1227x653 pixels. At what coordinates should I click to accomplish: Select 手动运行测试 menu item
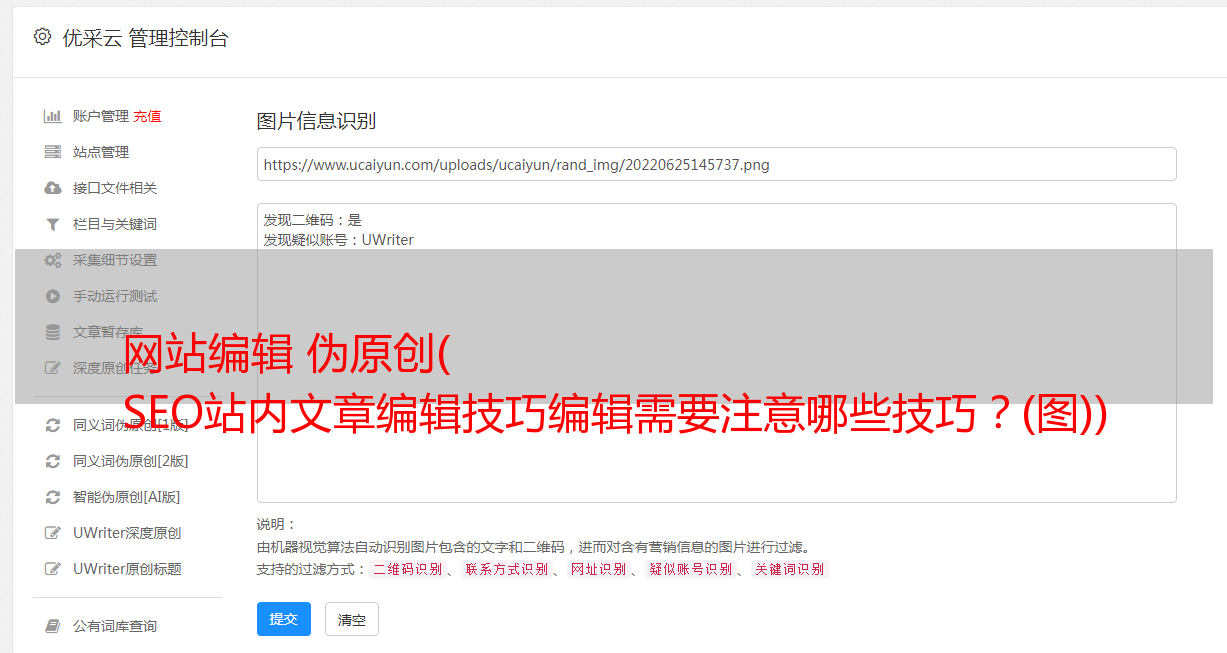pos(115,296)
